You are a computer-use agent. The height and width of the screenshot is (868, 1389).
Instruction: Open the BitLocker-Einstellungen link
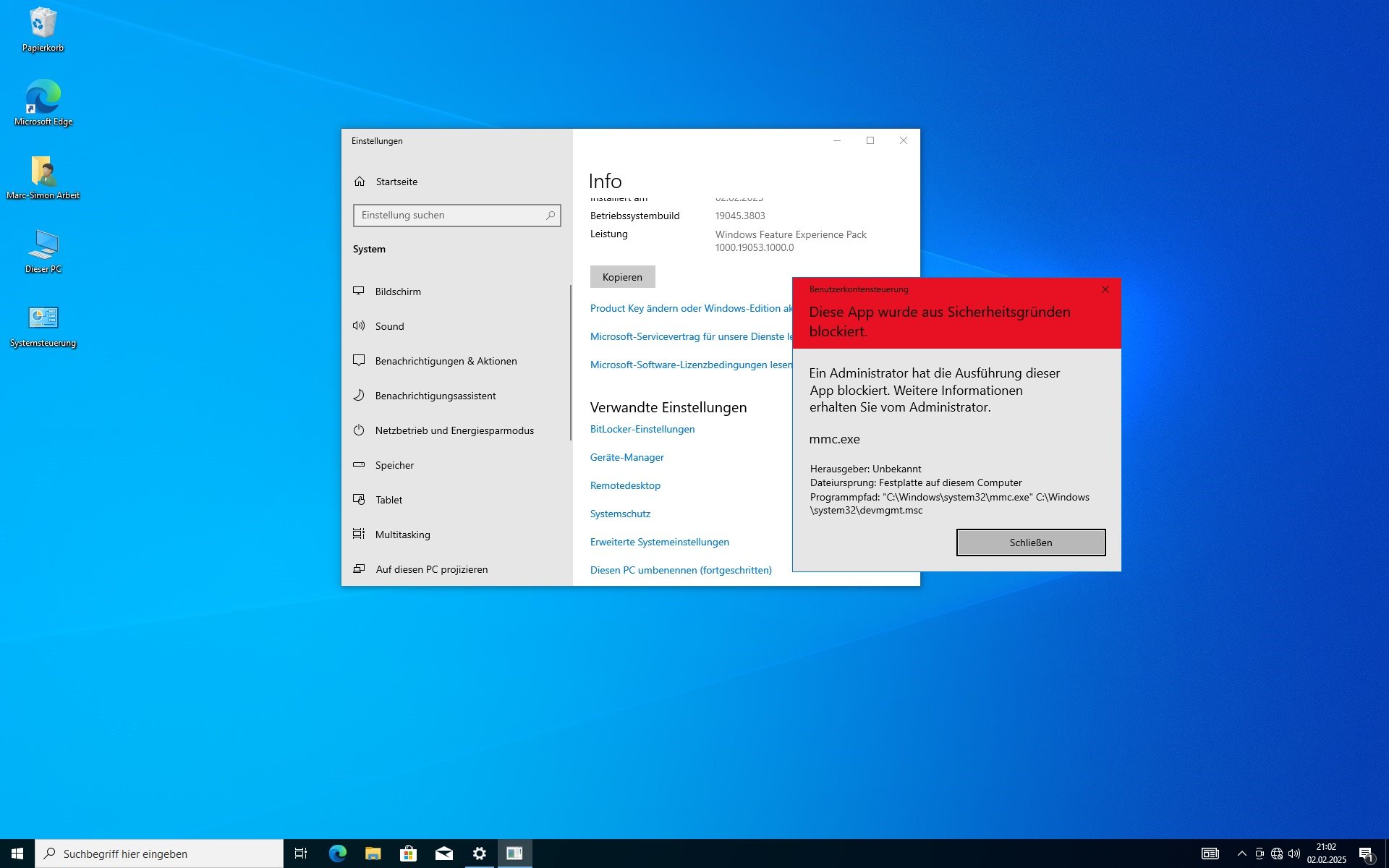point(642,429)
